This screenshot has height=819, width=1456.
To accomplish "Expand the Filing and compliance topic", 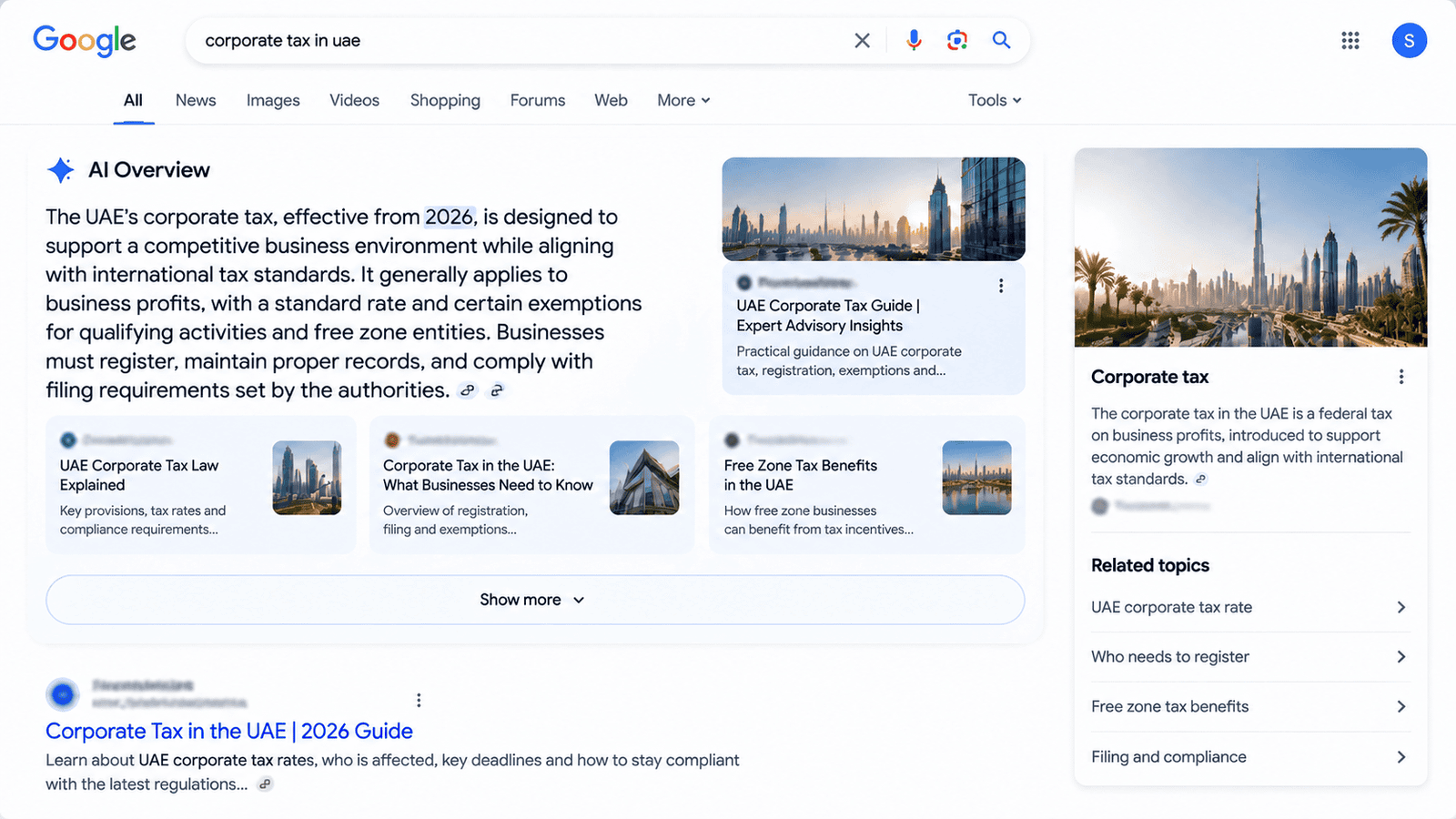I will pos(1250,757).
